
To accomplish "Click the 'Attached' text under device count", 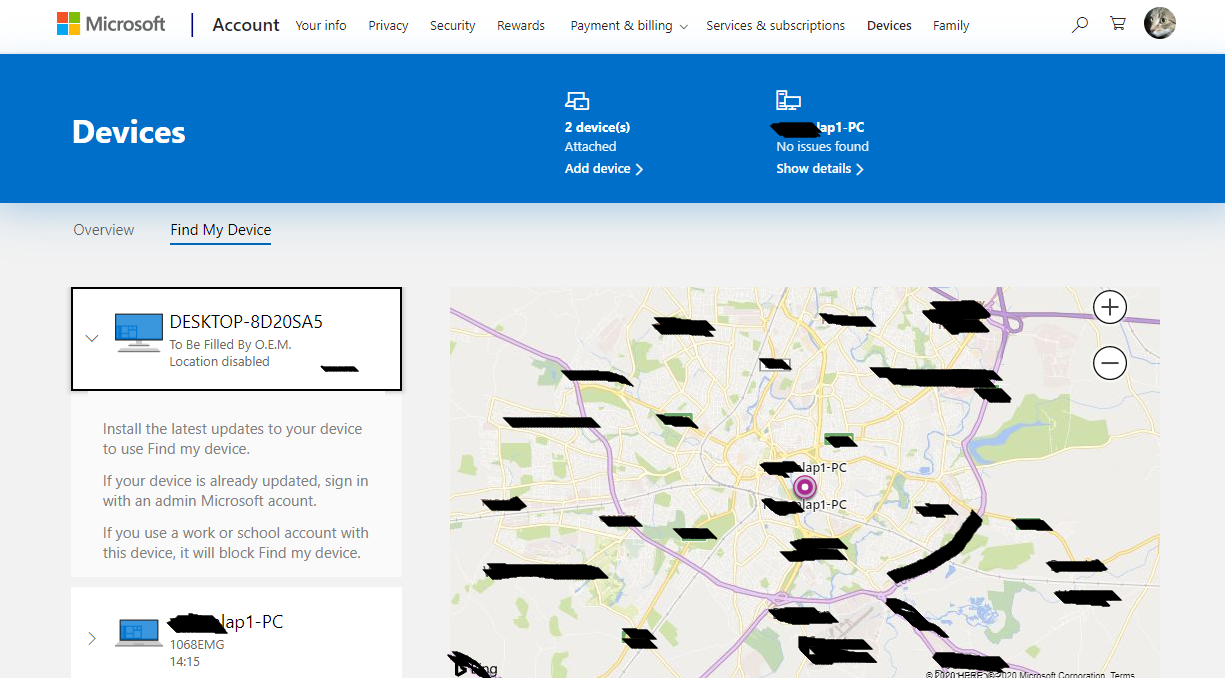I will tap(591, 147).
